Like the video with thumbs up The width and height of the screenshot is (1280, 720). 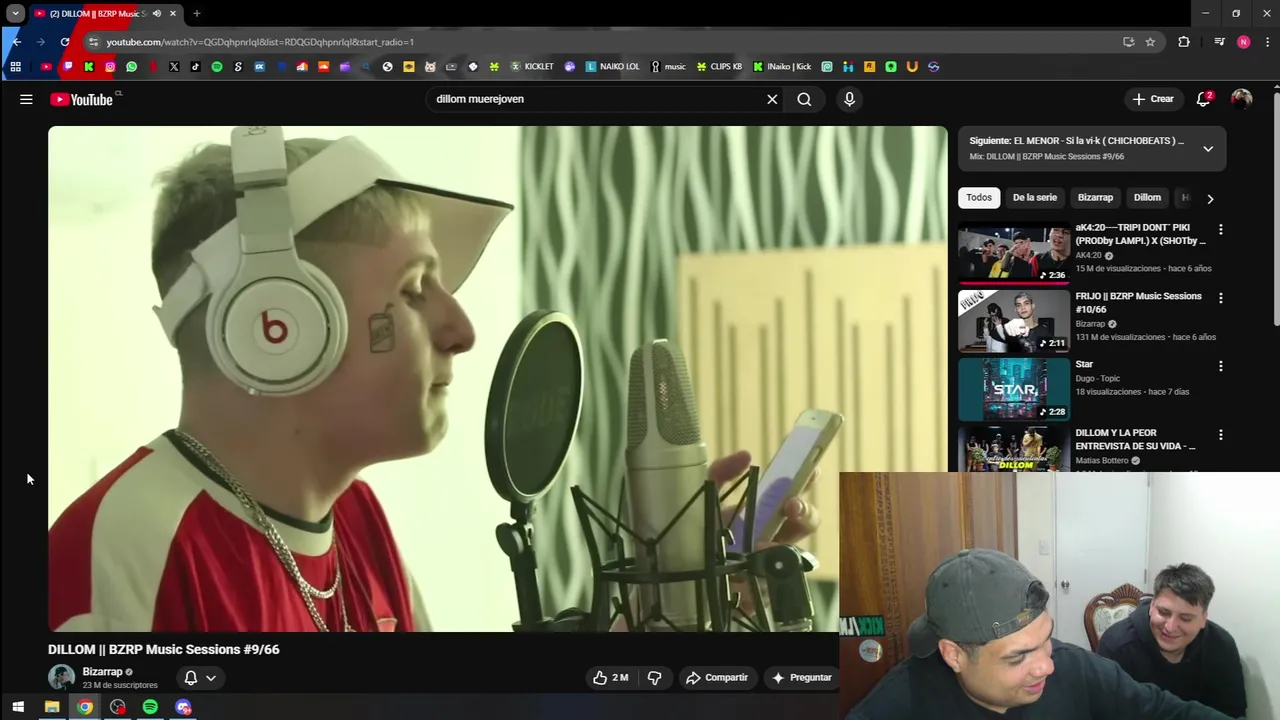611,677
